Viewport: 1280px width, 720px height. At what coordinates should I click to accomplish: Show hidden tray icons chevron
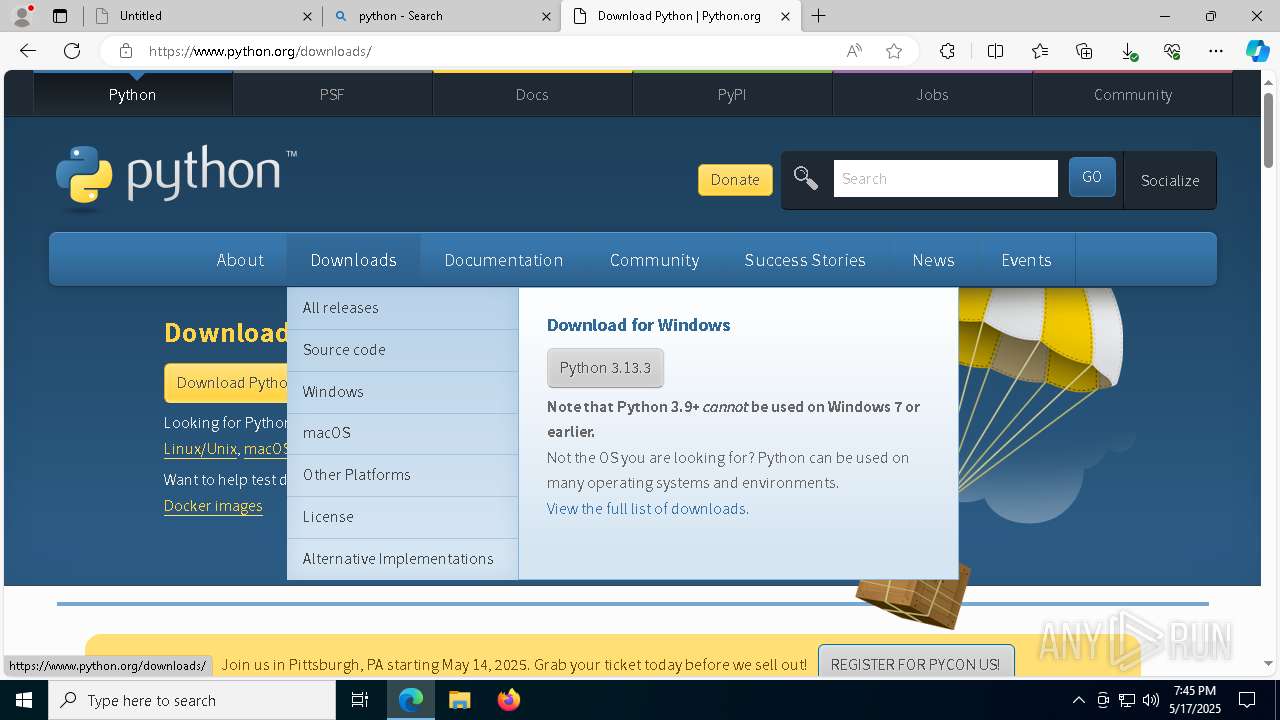(x=1078, y=700)
